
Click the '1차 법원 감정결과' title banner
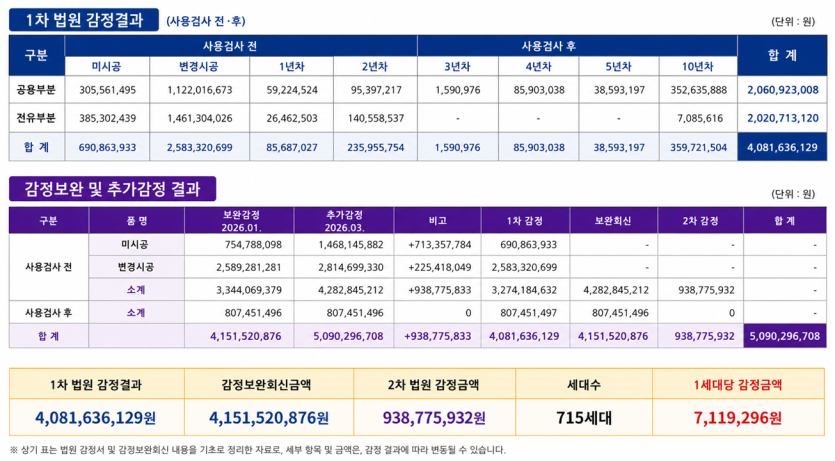click(84, 20)
